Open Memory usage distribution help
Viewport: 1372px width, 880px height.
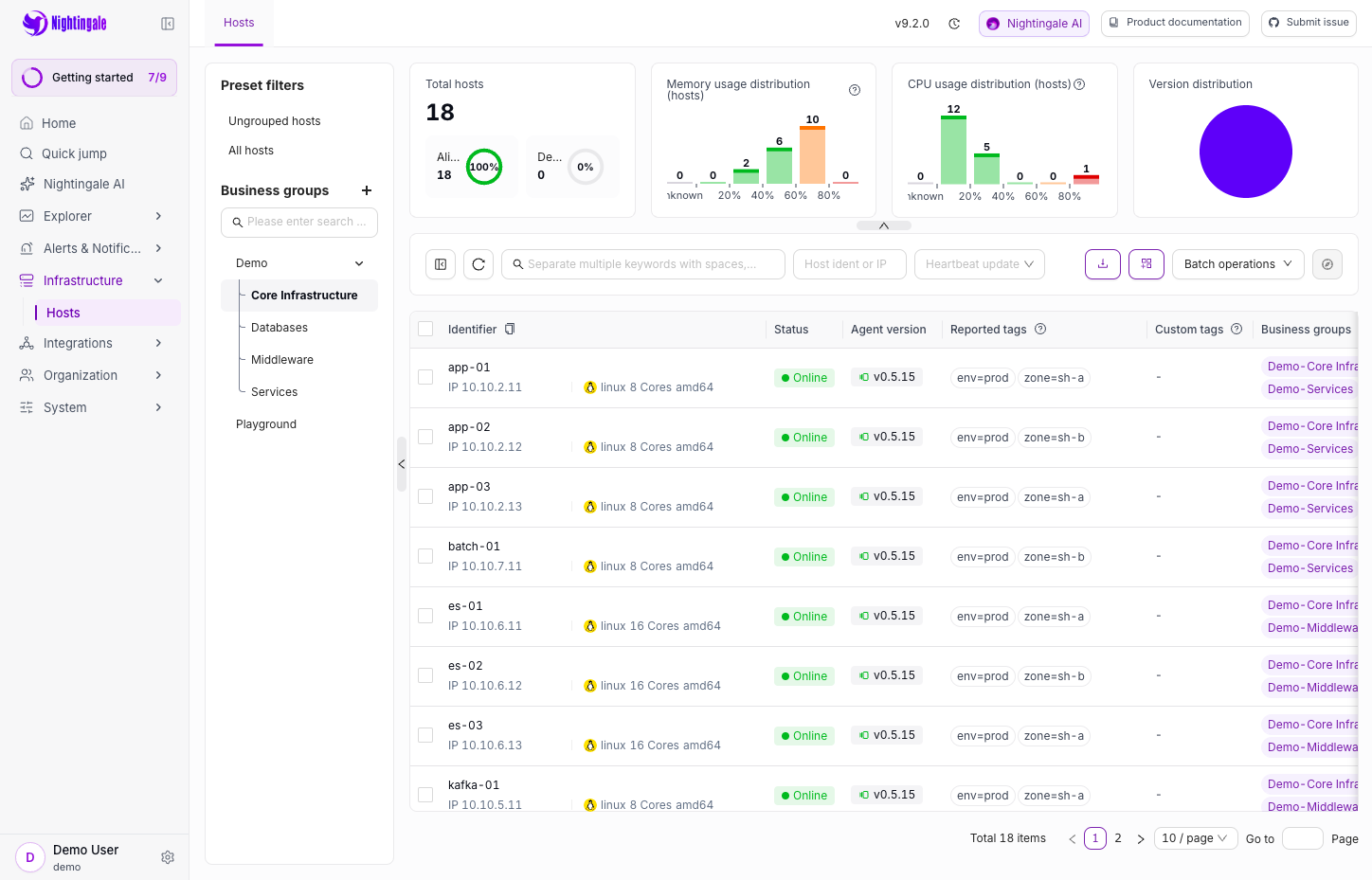[x=855, y=90]
